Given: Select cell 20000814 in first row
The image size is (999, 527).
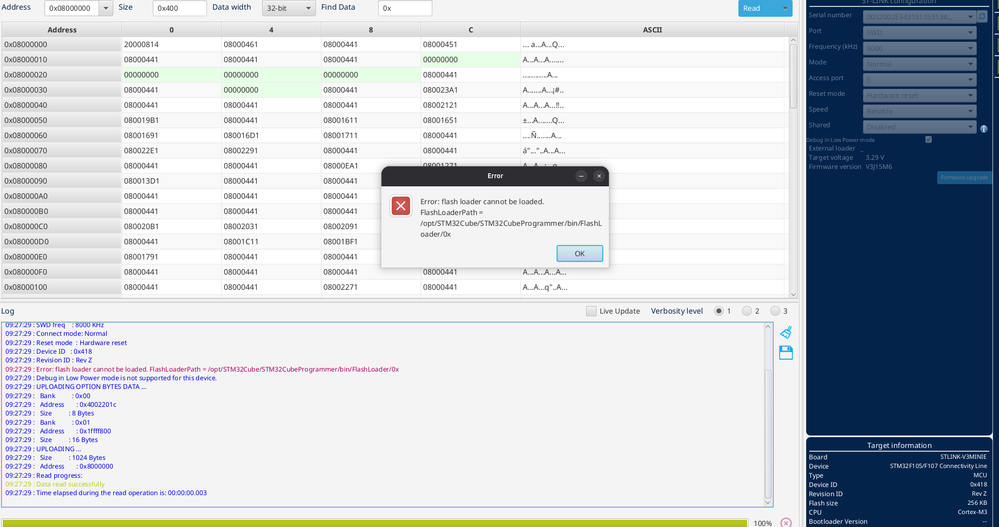Looking at the screenshot, I should [x=171, y=45].
